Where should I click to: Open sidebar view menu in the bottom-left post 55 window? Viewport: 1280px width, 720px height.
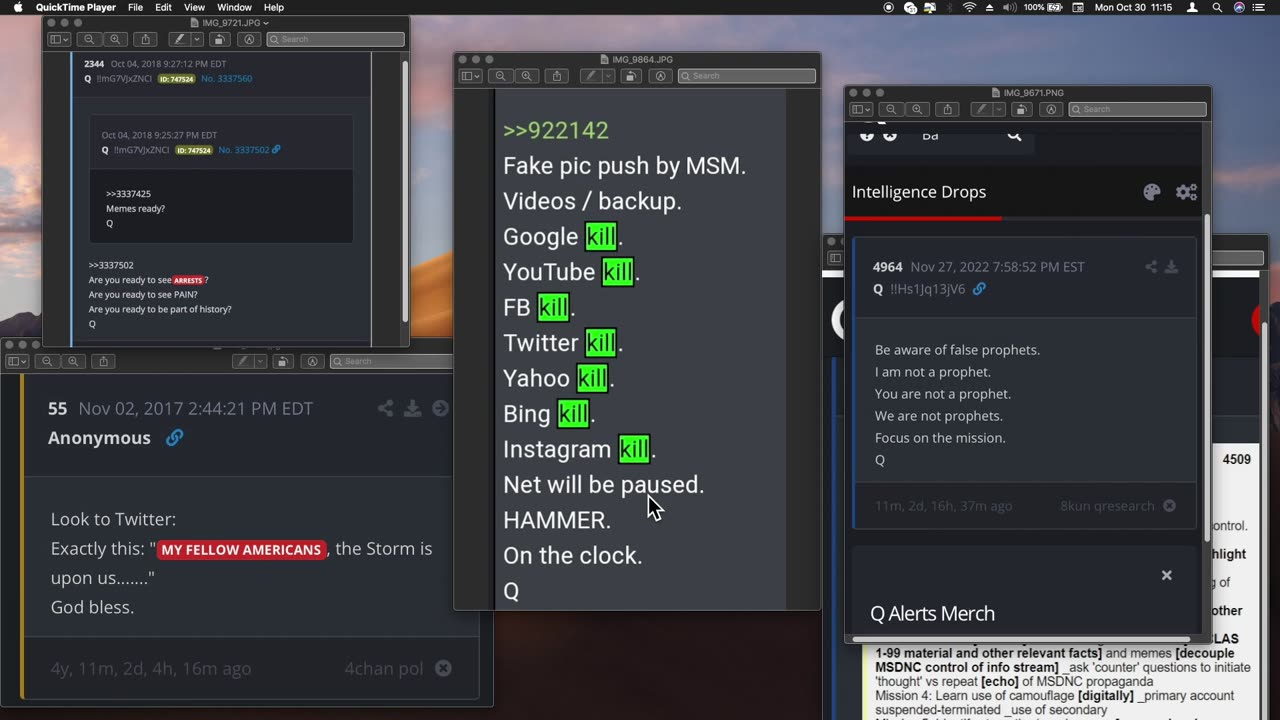19,361
